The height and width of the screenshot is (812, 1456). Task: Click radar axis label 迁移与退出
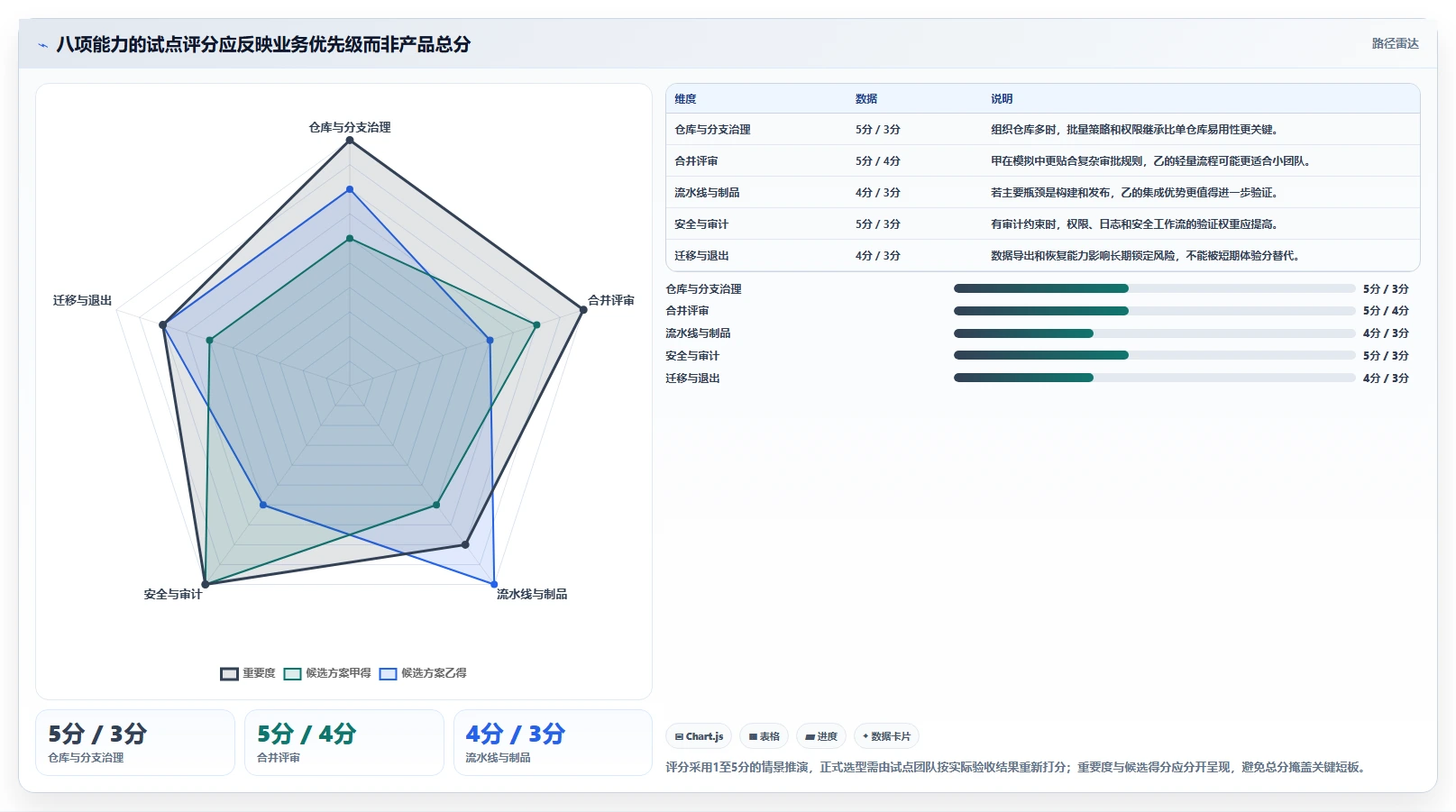click(x=82, y=300)
